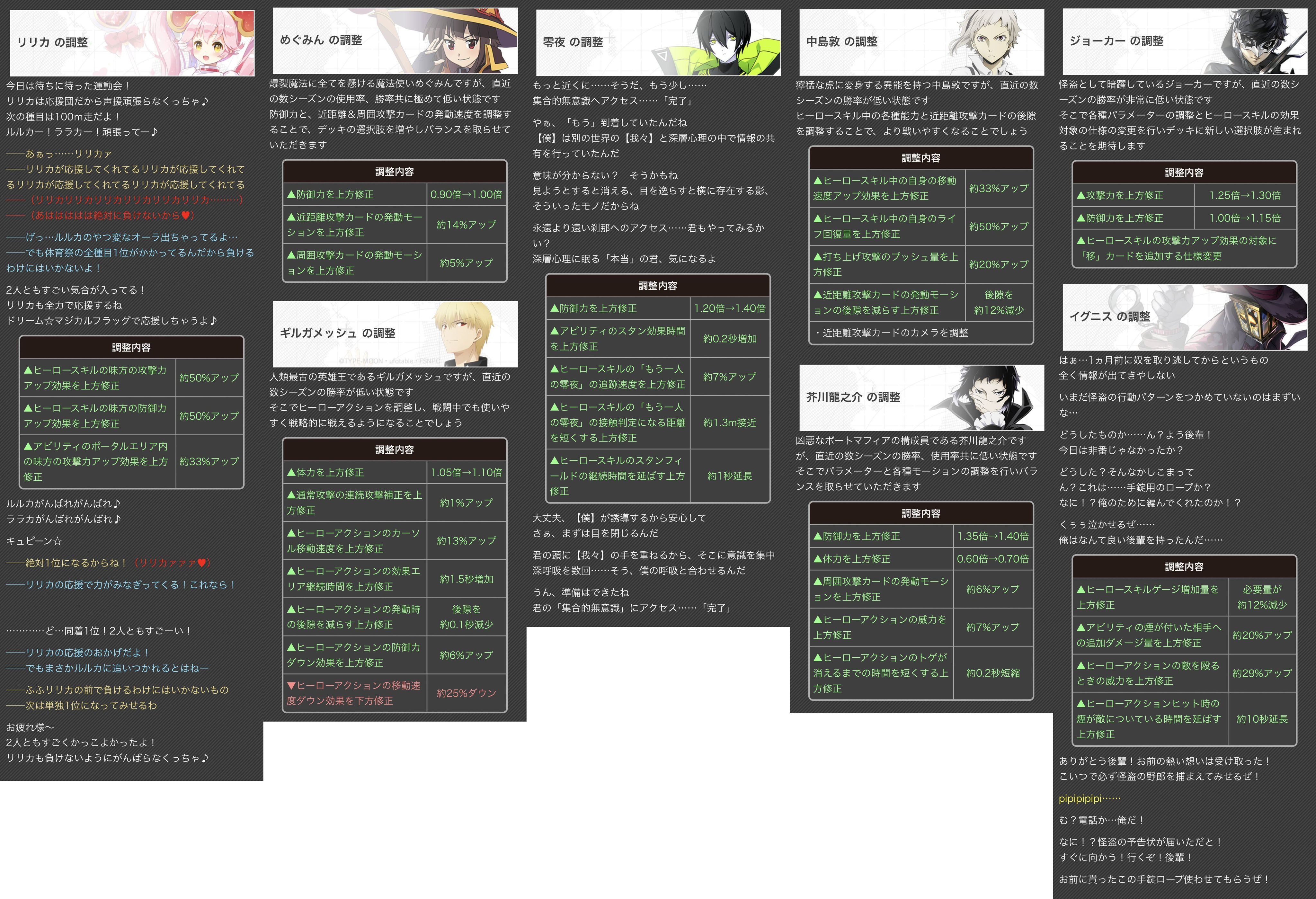The image size is (1316, 899).
Task: Click the 零夜 character portrait banner
Action: coord(658,42)
